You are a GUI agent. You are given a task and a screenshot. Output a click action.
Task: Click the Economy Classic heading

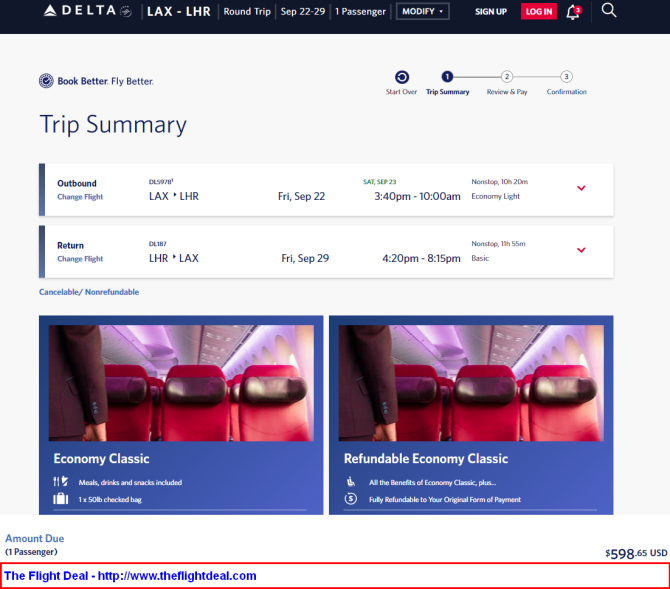[x=101, y=459]
